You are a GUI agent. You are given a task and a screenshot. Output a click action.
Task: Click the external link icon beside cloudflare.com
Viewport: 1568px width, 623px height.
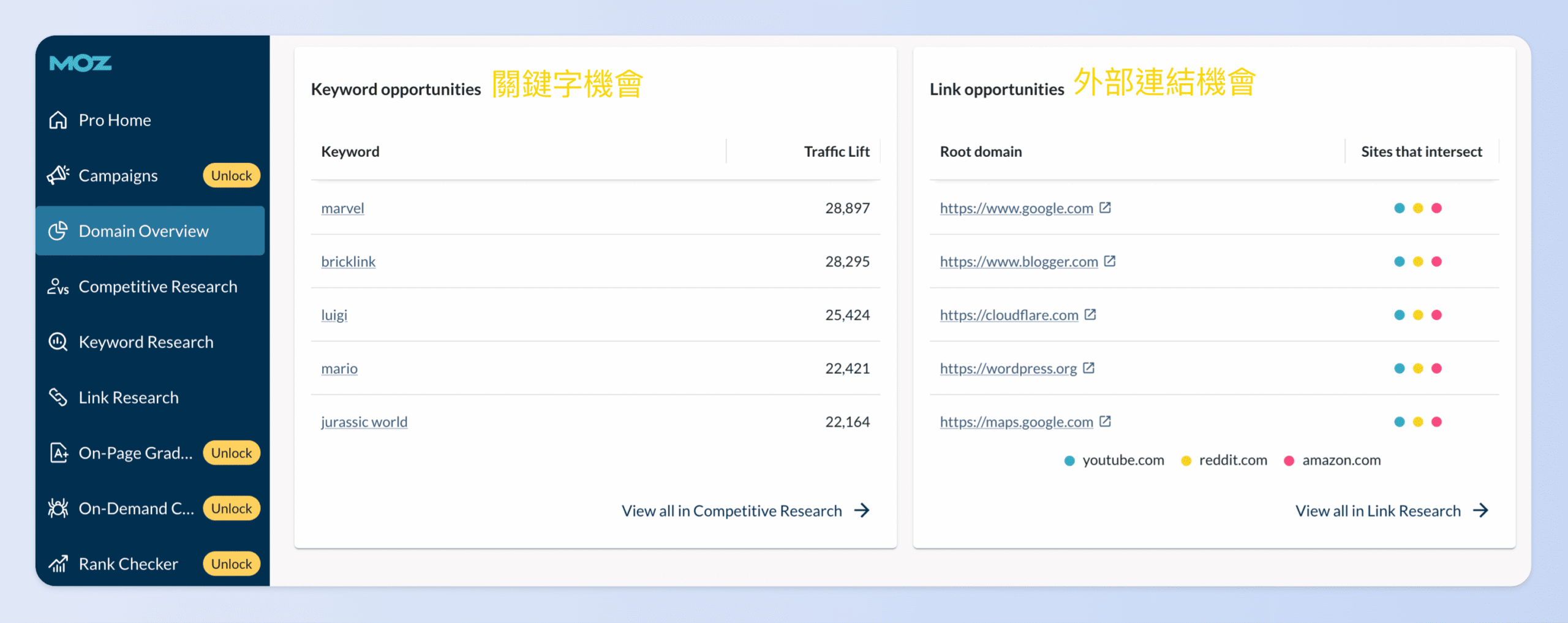click(x=1090, y=314)
